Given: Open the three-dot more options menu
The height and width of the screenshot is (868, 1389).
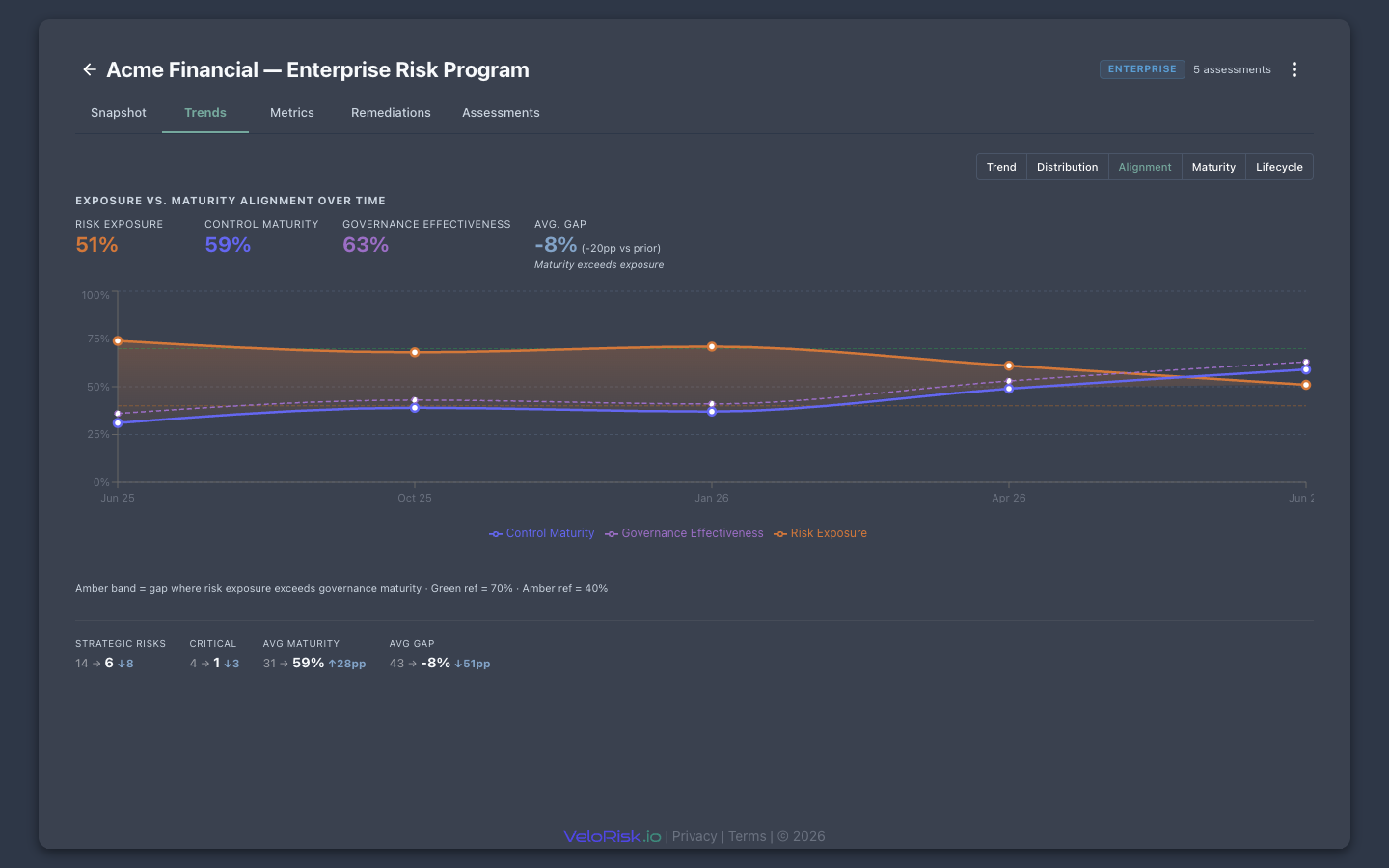Looking at the screenshot, I should click(1294, 69).
